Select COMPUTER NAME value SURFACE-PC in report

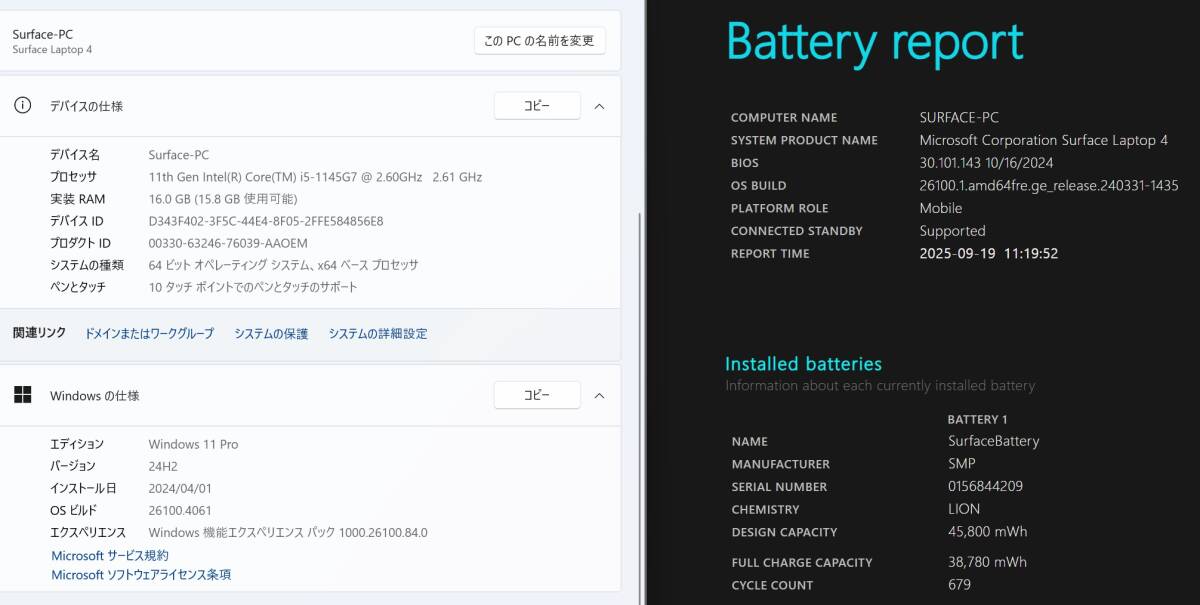click(959, 117)
